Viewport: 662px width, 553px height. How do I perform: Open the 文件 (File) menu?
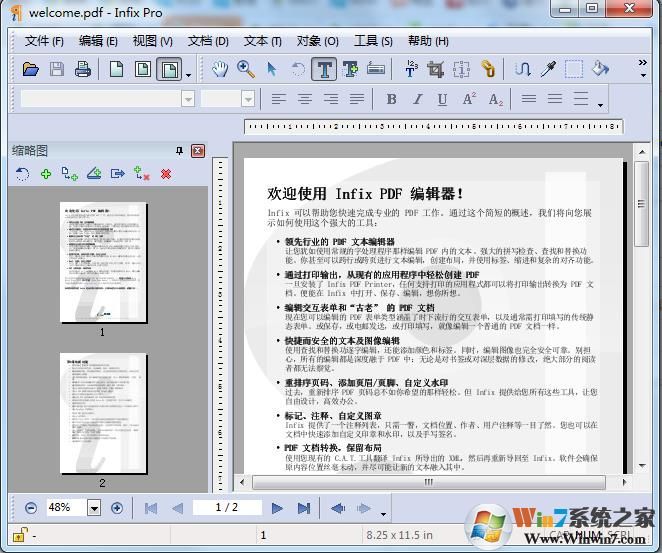coord(44,41)
